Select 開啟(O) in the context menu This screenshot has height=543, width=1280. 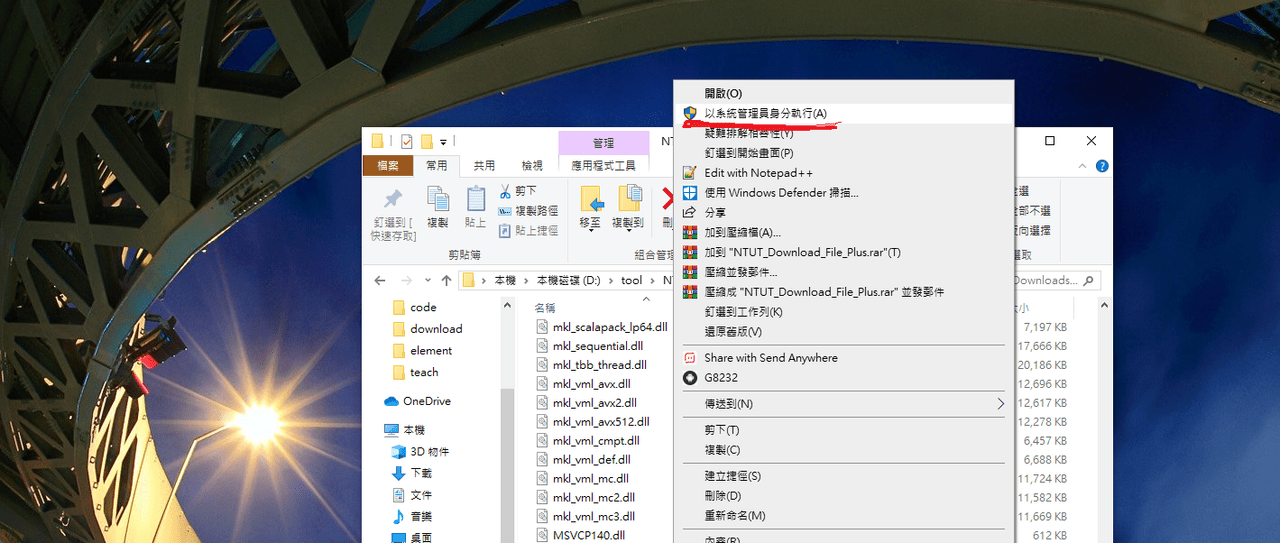pos(845,93)
